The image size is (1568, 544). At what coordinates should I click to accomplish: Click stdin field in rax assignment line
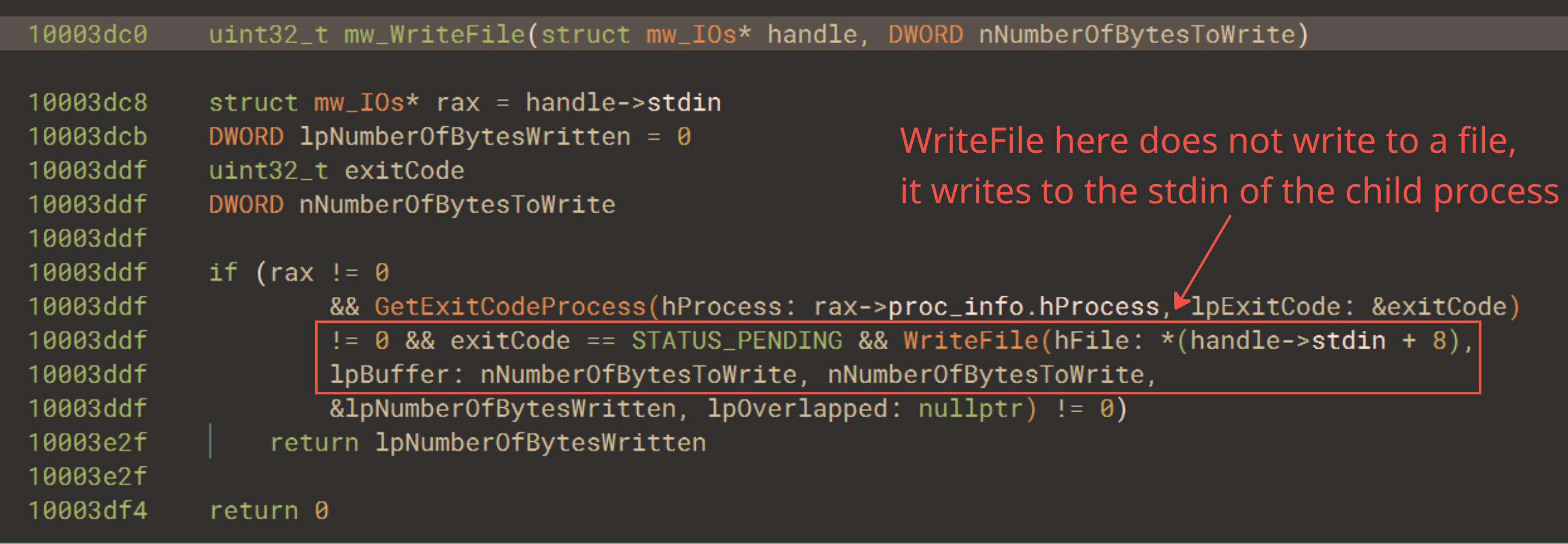(x=684, y=103)
